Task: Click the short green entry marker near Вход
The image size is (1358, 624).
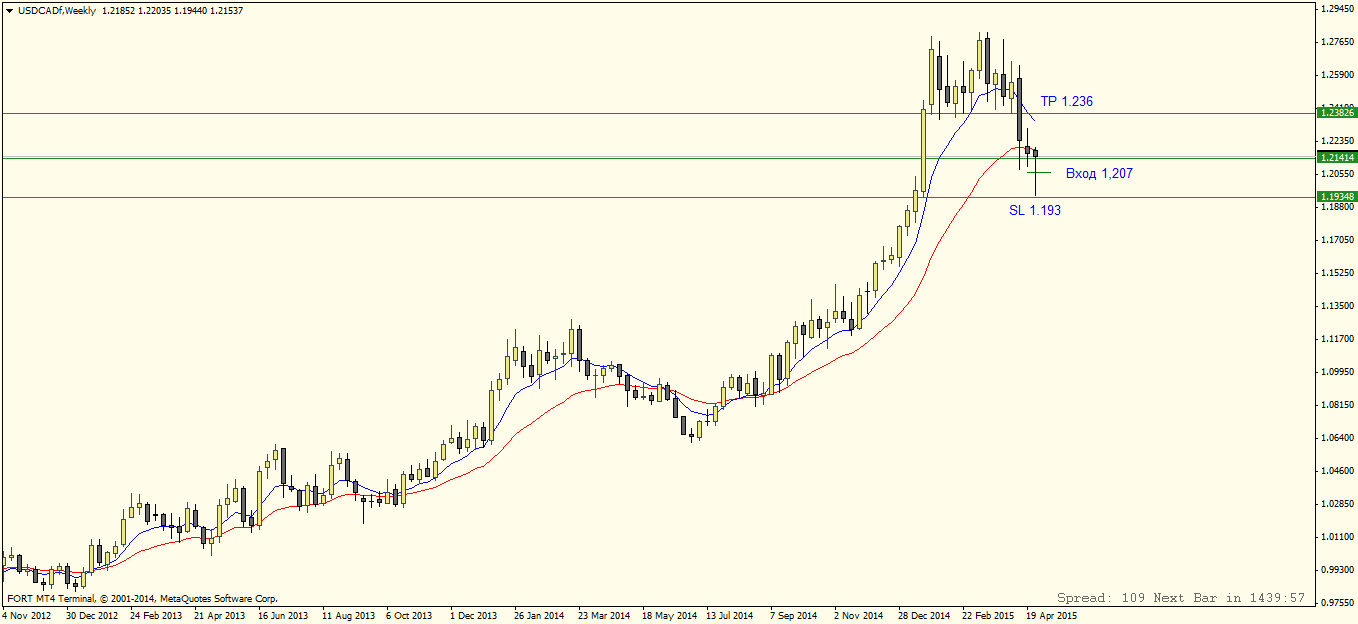Action: pyautogui.click(x=1038, y=173)
